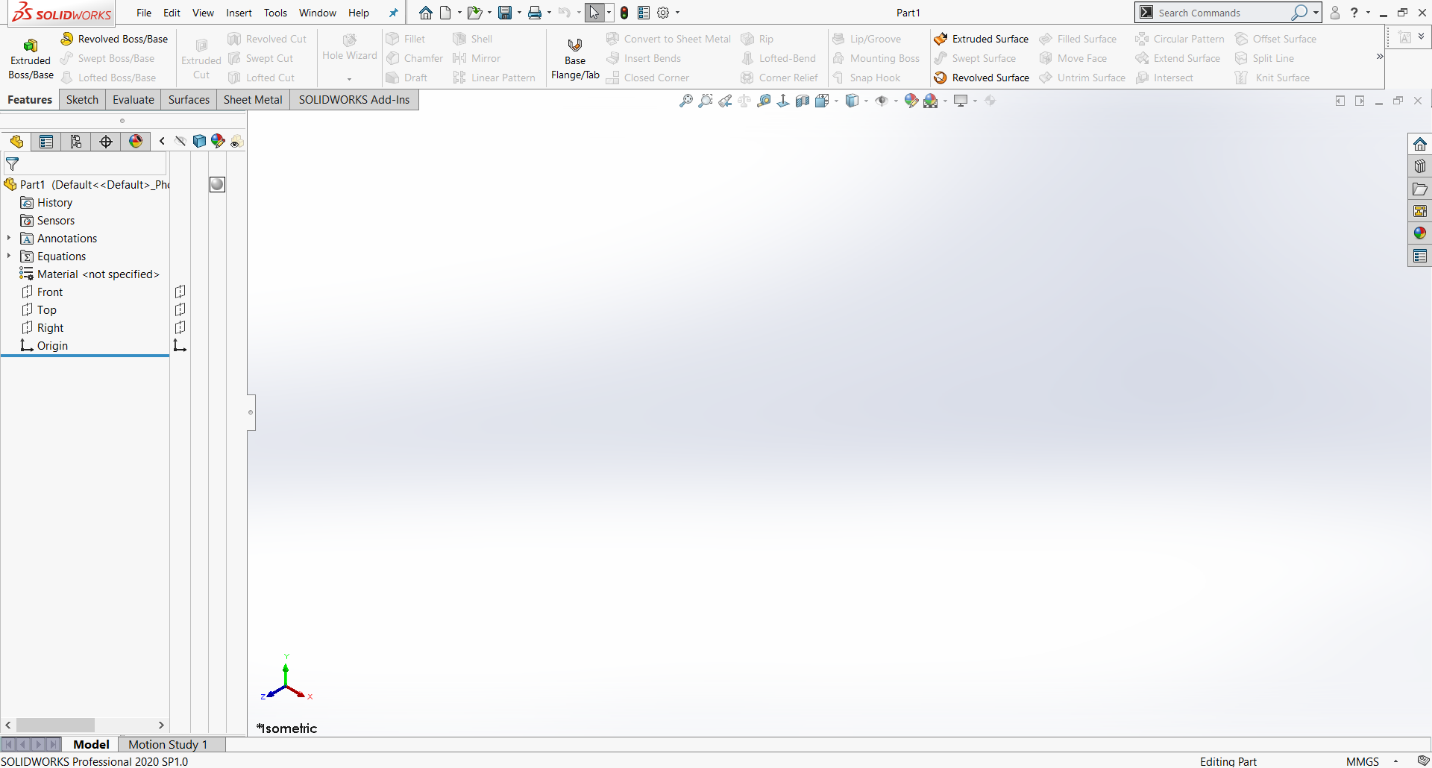
Task: Click the Zoom to Fit icon
Action: [x=686, y=100]
